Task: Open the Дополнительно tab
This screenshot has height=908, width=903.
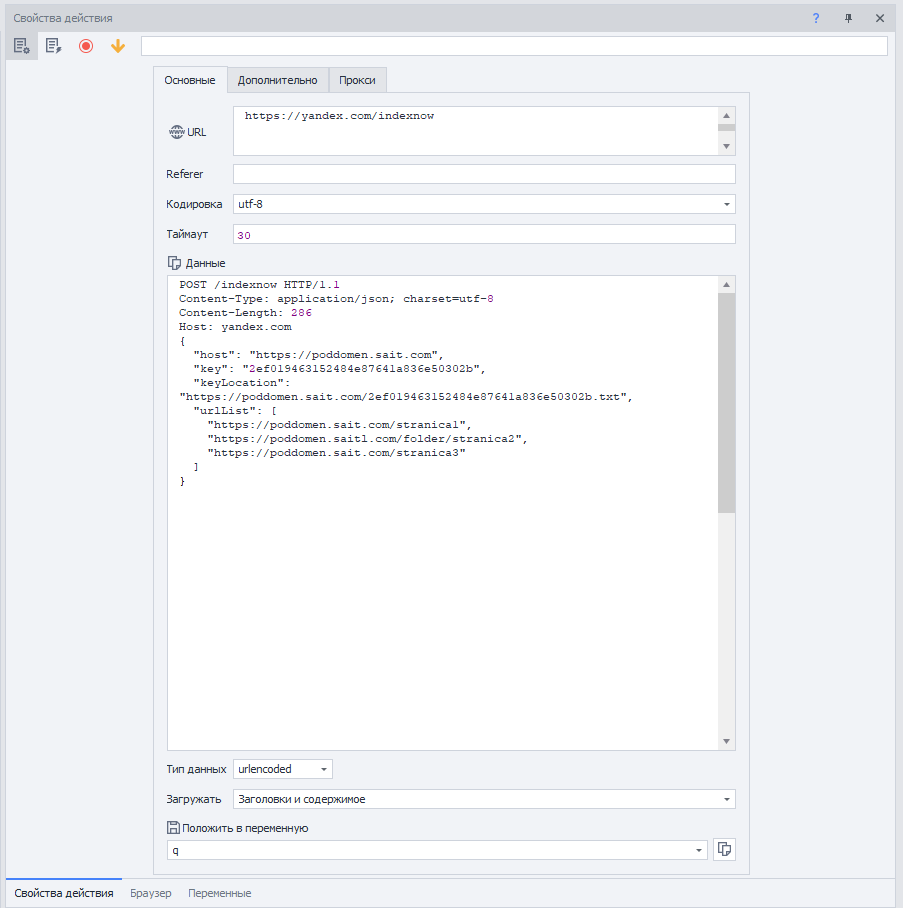Action: (277, 80)
